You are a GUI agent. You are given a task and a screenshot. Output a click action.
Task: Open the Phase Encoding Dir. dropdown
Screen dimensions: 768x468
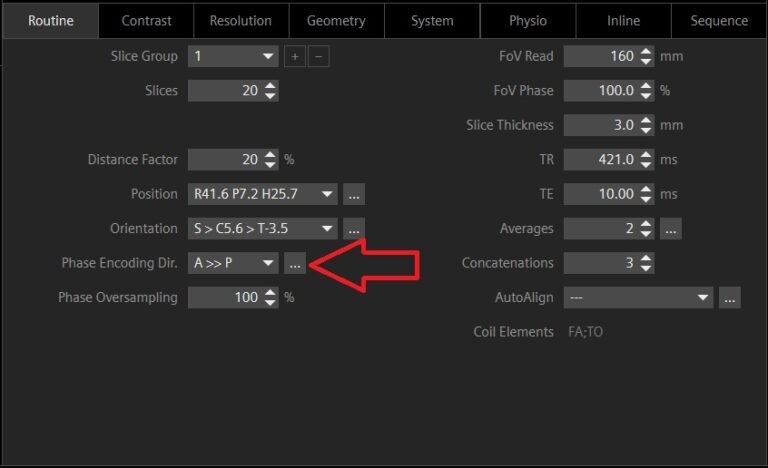pos(267,263)
